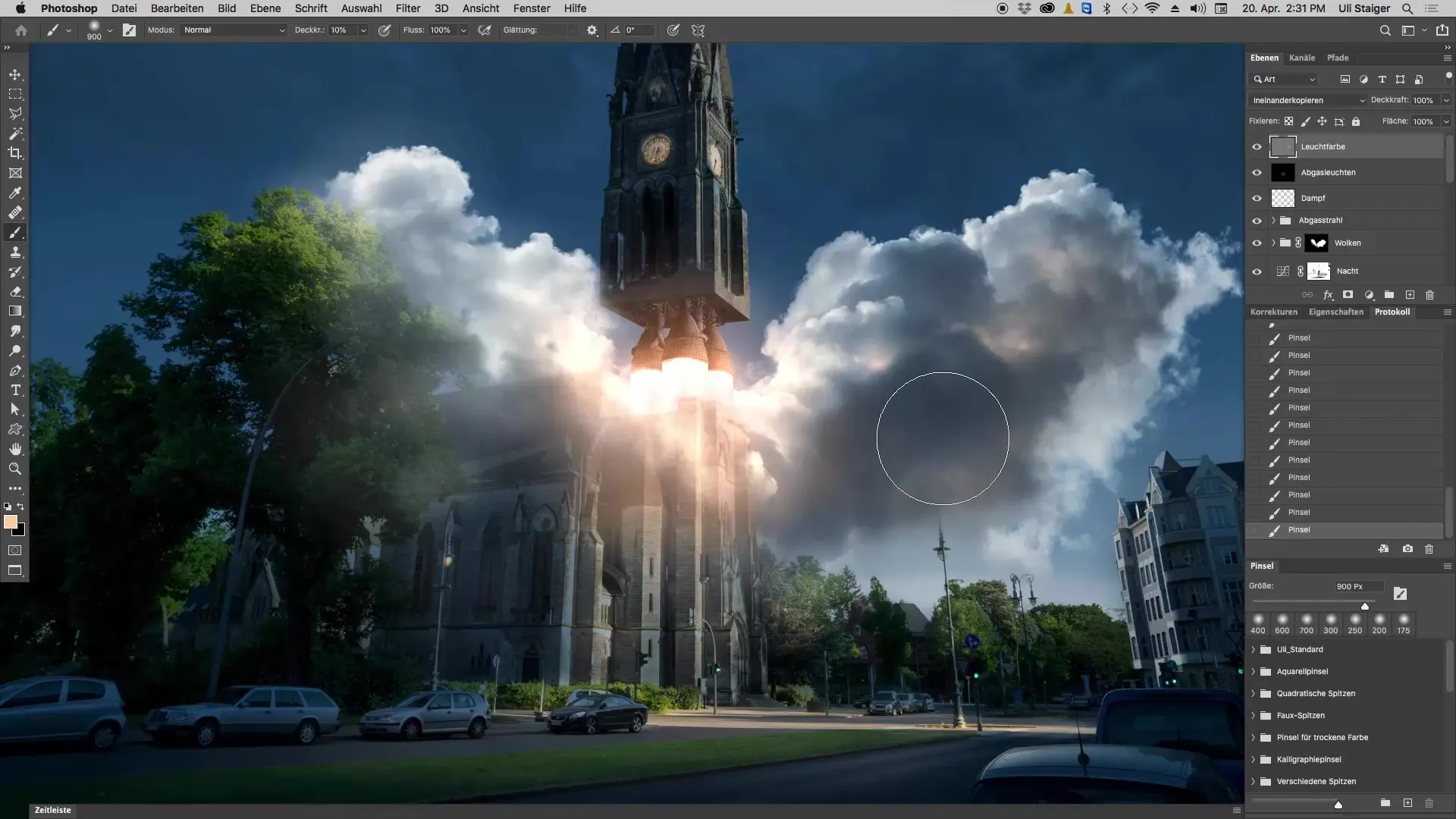Hide the Abgasleuchten layer
1456x819 pixels.
(1257, 172)
